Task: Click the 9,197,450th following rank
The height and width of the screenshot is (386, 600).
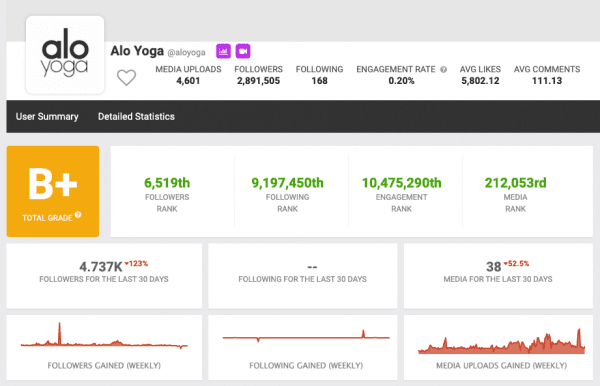Action: coord(287,183)
